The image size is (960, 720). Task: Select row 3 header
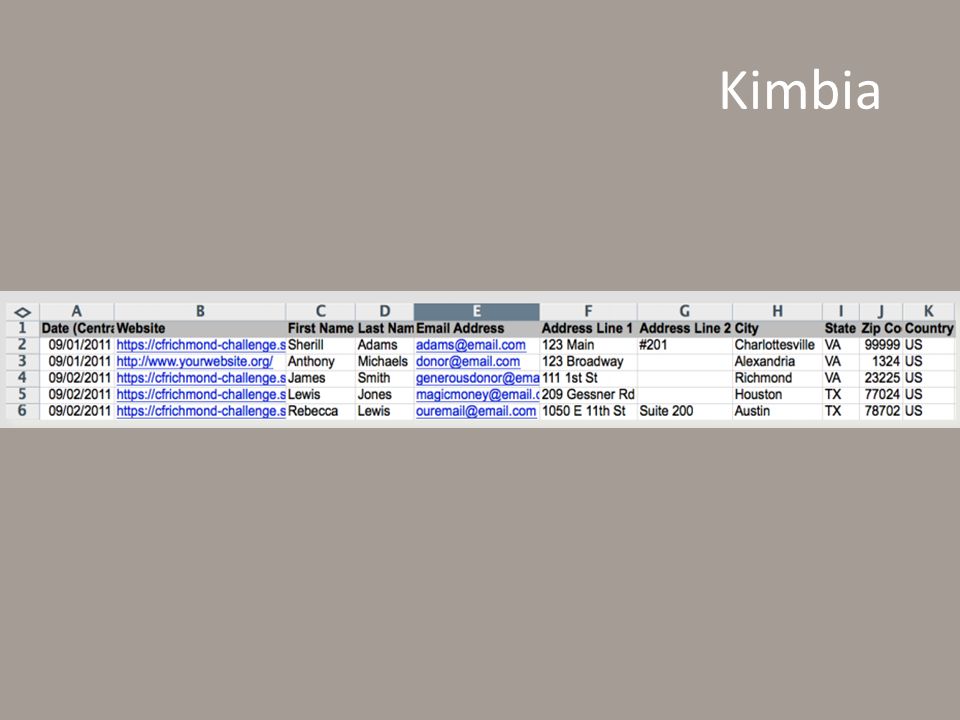point(23,361)
